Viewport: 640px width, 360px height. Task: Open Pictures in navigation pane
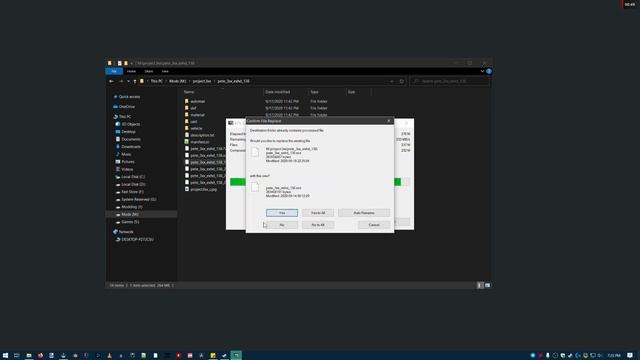click(x=128, y=162)
